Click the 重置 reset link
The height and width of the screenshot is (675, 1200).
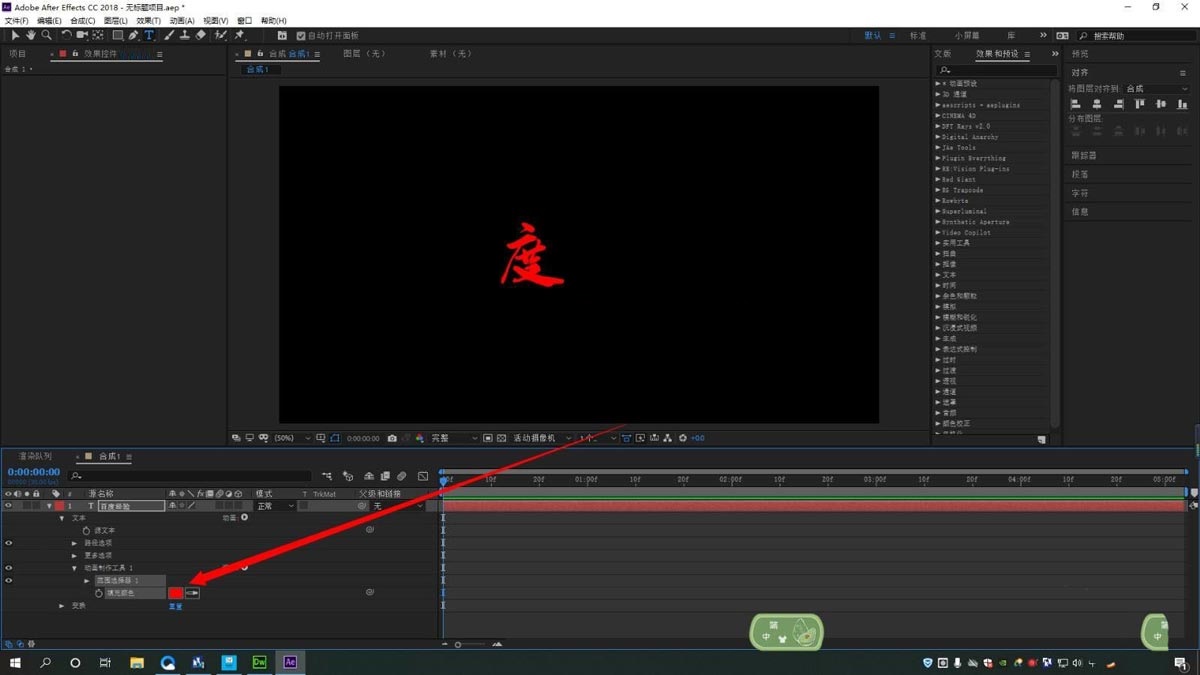click(176, 606)
